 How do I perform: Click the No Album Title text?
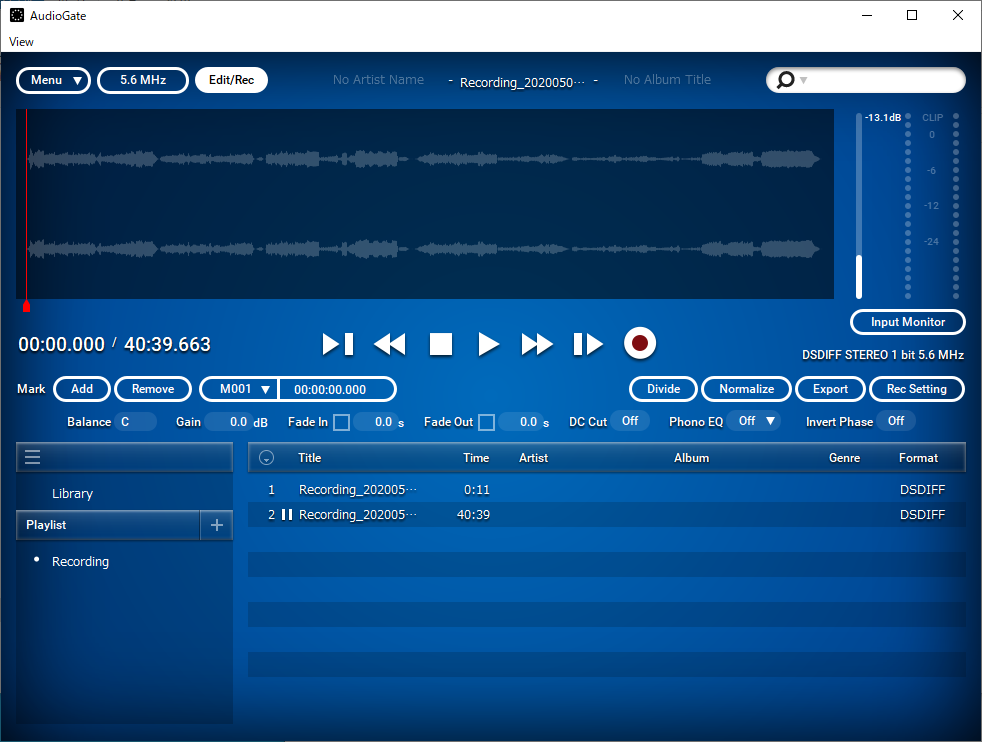(667, 80)
